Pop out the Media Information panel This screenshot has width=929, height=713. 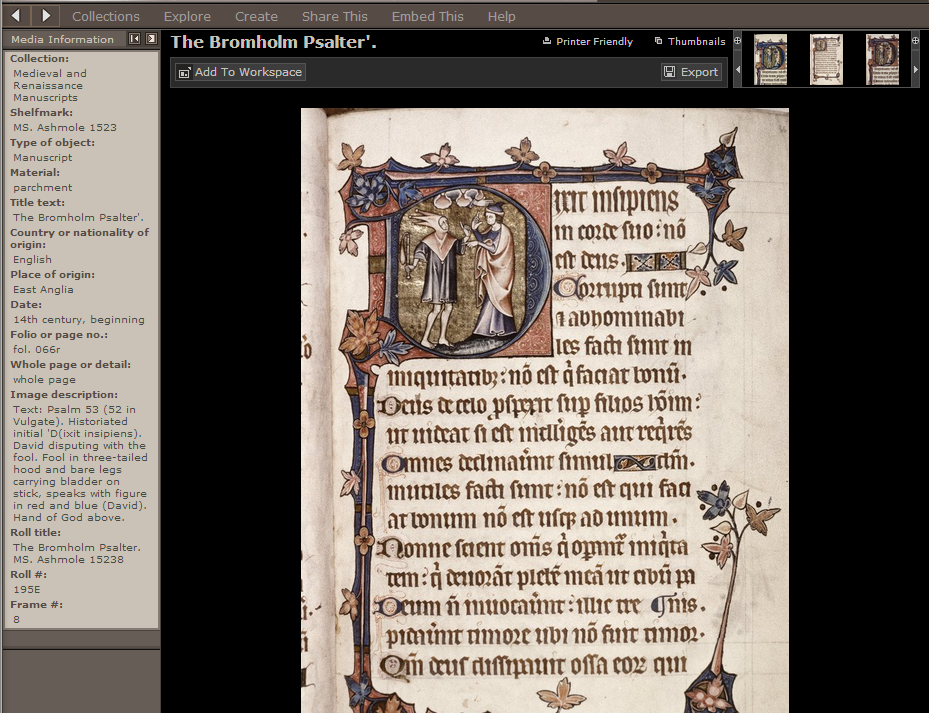(x=151, y=39)
